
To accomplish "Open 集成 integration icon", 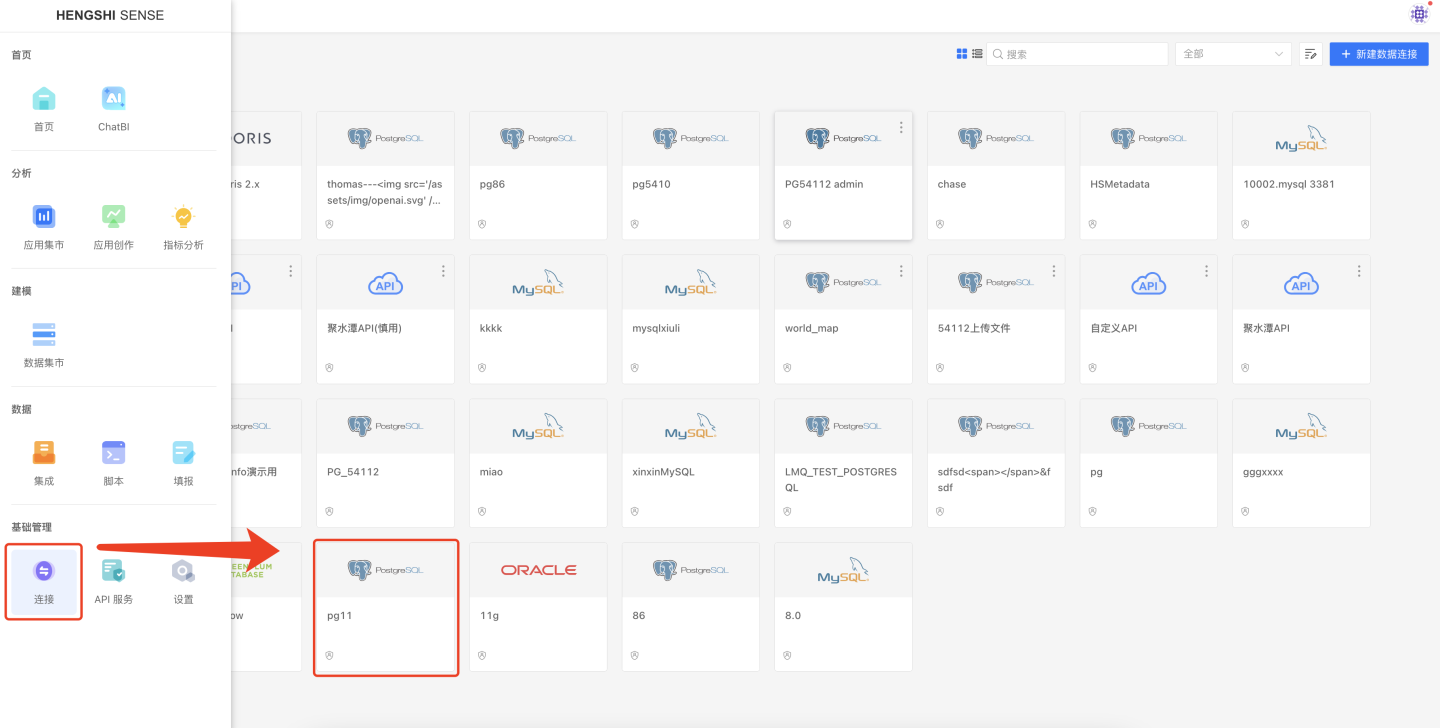I will (43, 453).
